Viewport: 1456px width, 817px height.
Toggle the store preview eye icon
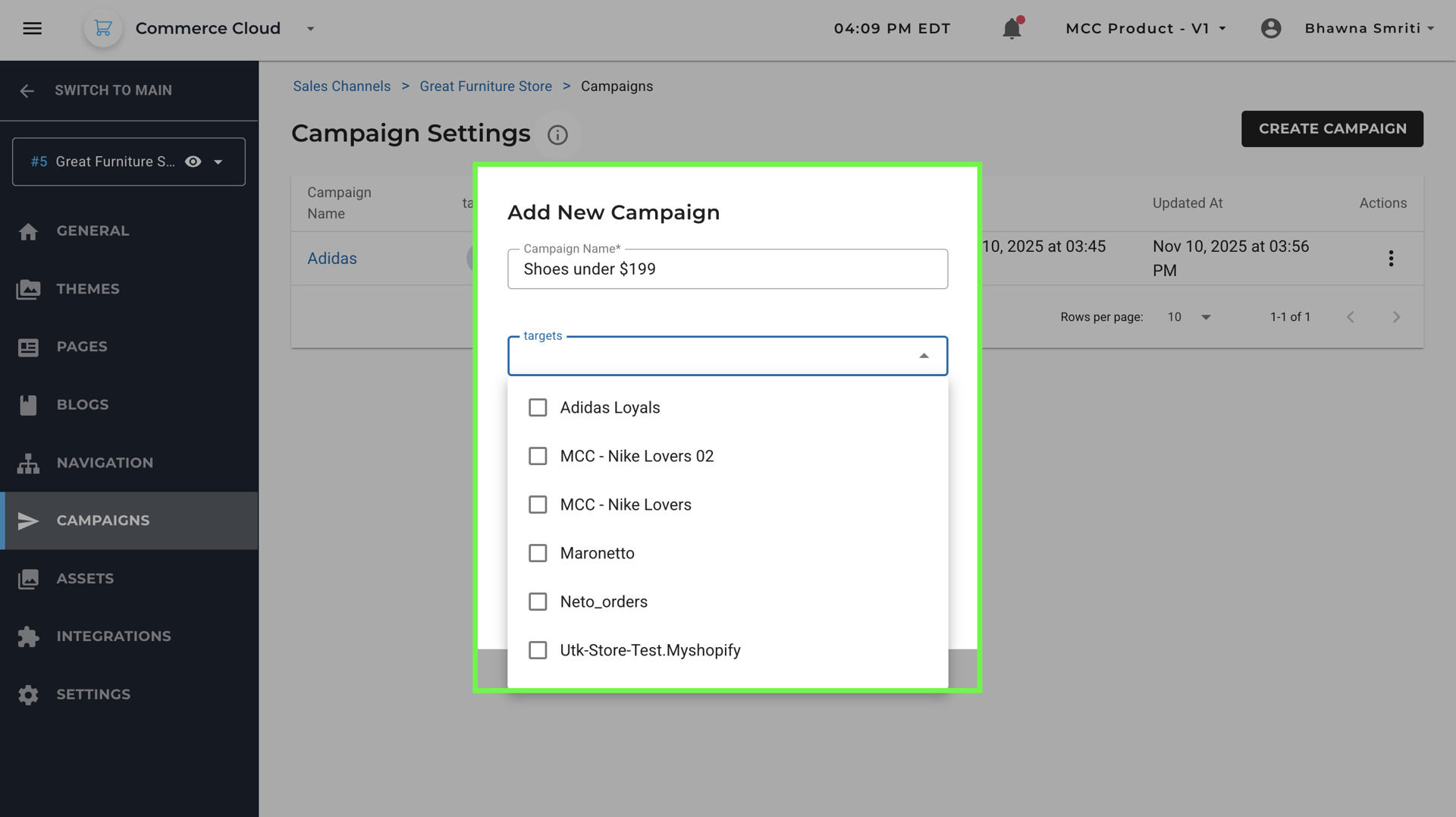(193, 162)
